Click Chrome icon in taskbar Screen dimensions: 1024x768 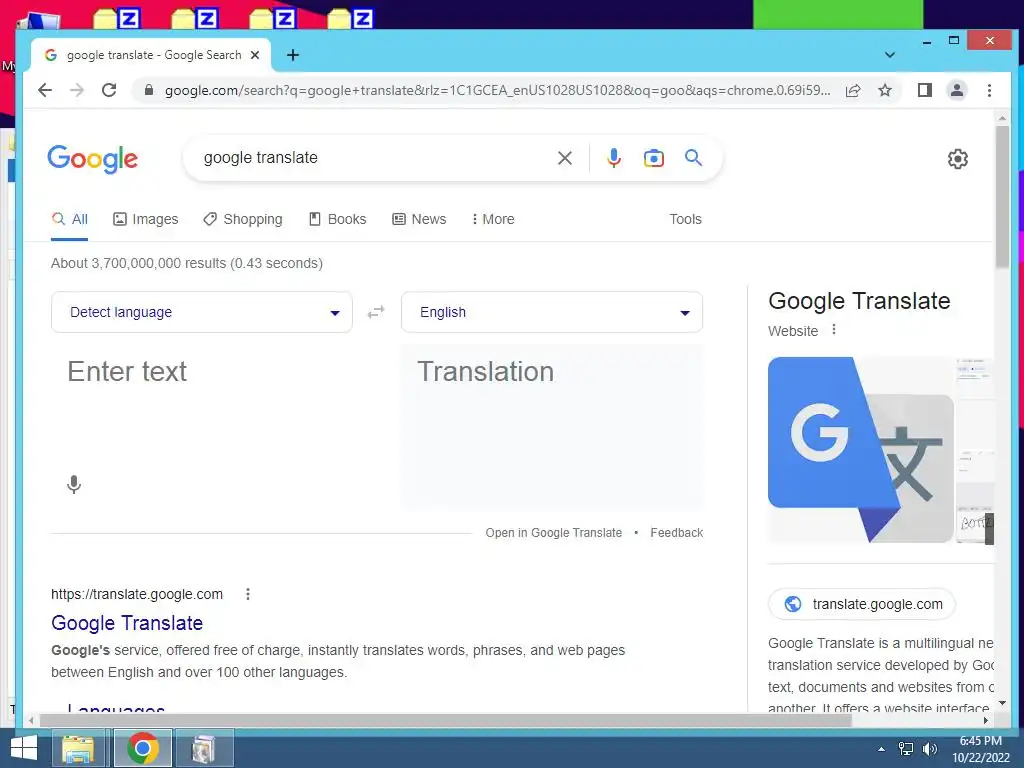click(x=143, y=748)
